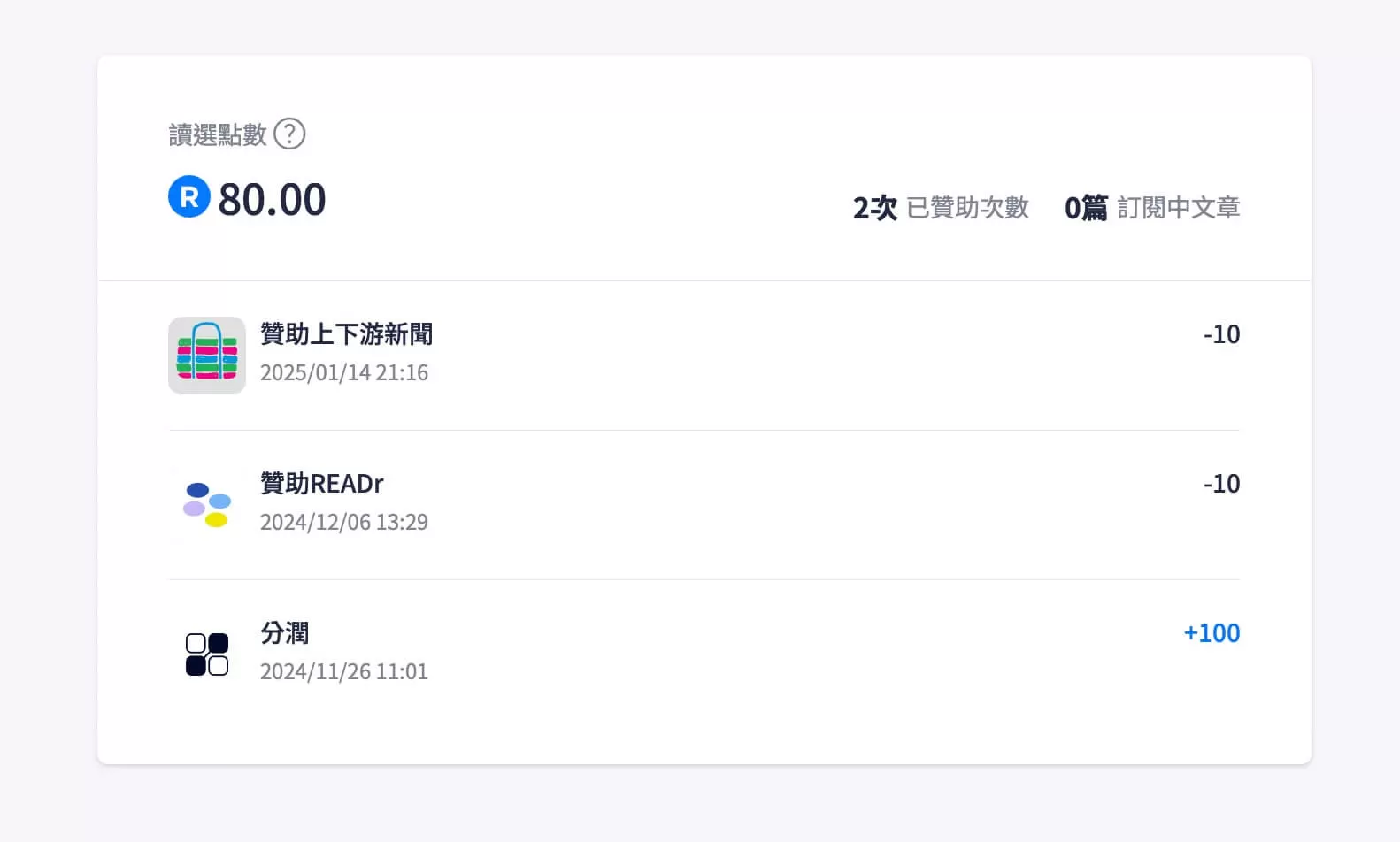The image size is (1400, 842).
Task: Click the 分潤 four-square icon
Action: click(x=207, y=654)
